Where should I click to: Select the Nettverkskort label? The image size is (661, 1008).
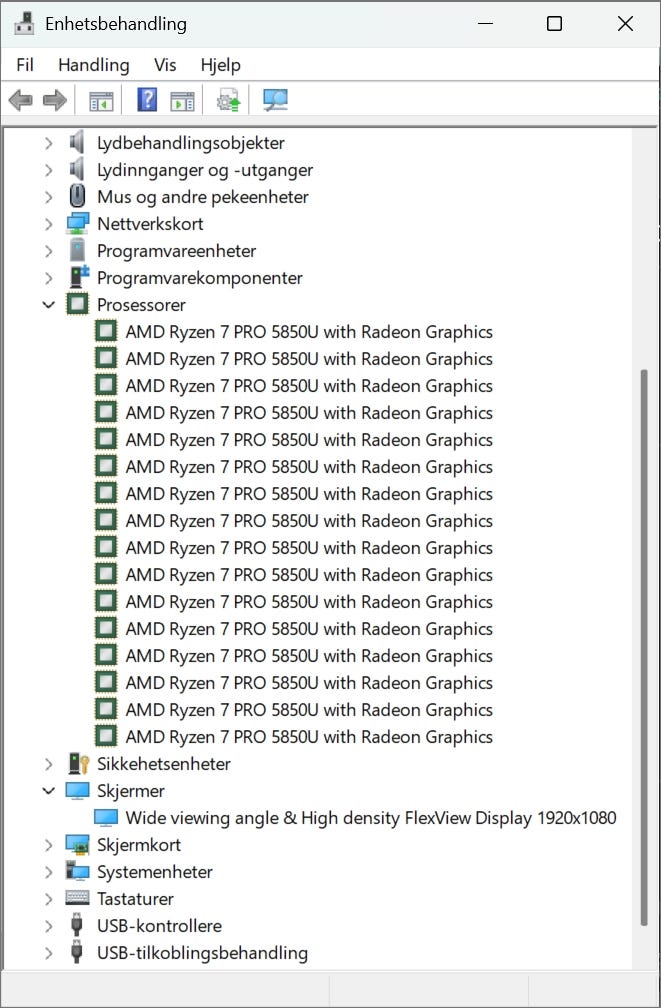[x=150, y=224]
